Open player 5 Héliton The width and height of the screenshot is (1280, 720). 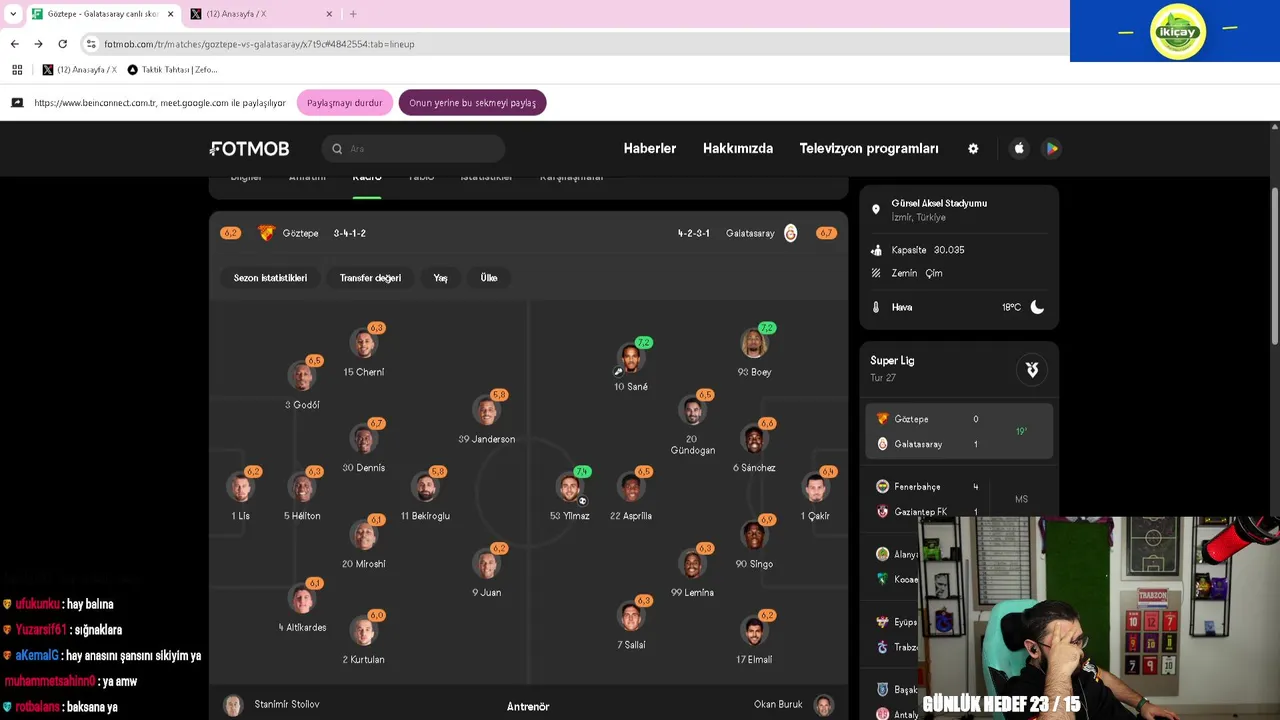point(302,494)
